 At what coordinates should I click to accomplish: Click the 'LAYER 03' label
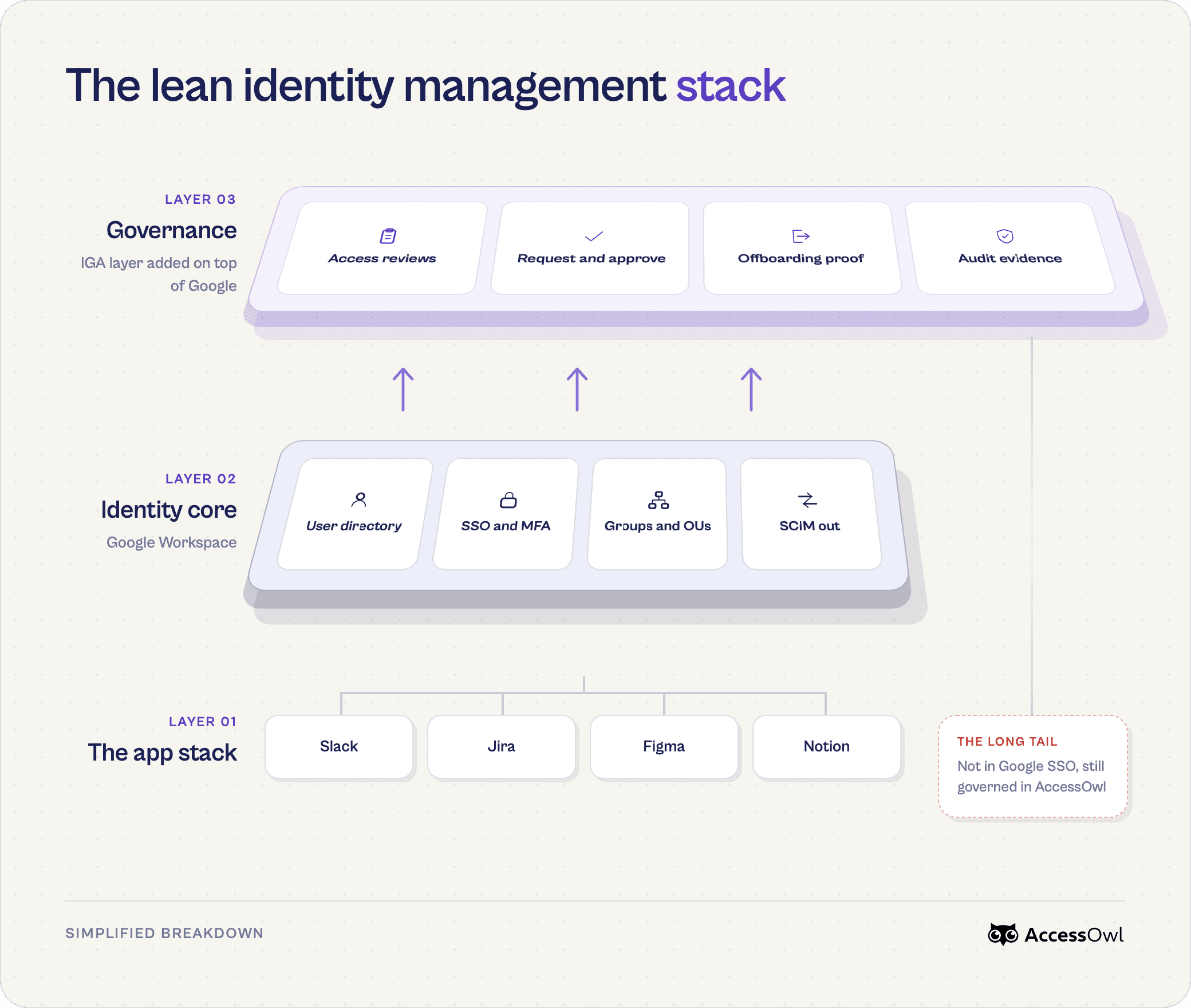[200, 199]
